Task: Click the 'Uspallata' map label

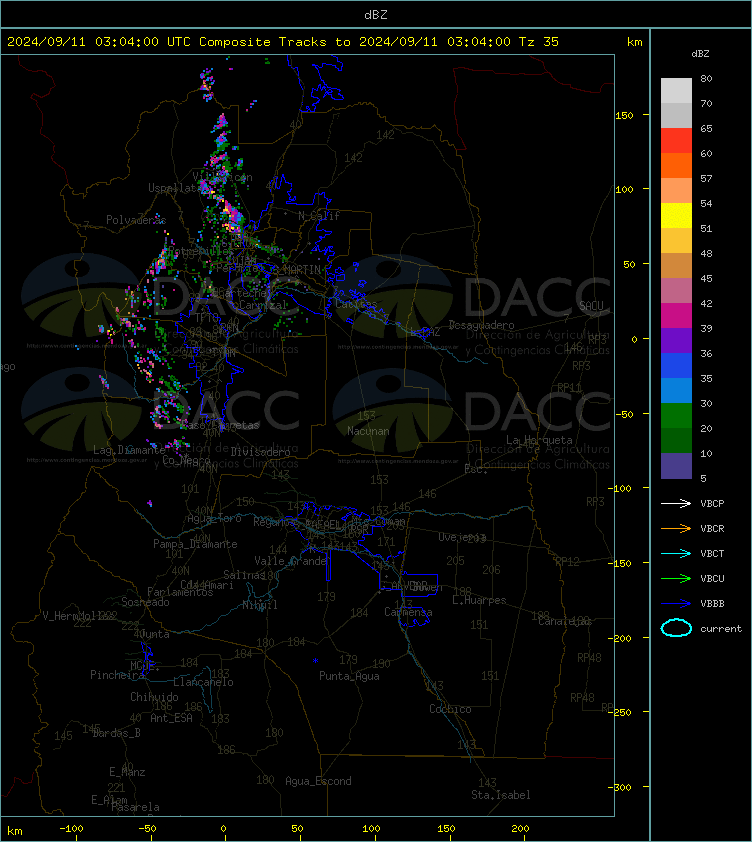Action: (x=174, y=188)
